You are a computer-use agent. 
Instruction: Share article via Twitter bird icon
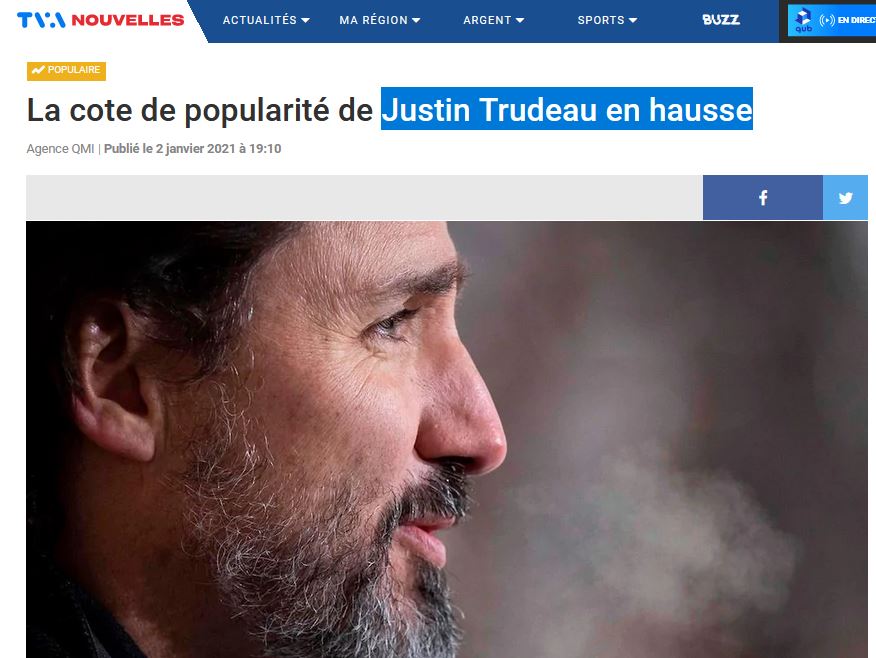[845, 198]
